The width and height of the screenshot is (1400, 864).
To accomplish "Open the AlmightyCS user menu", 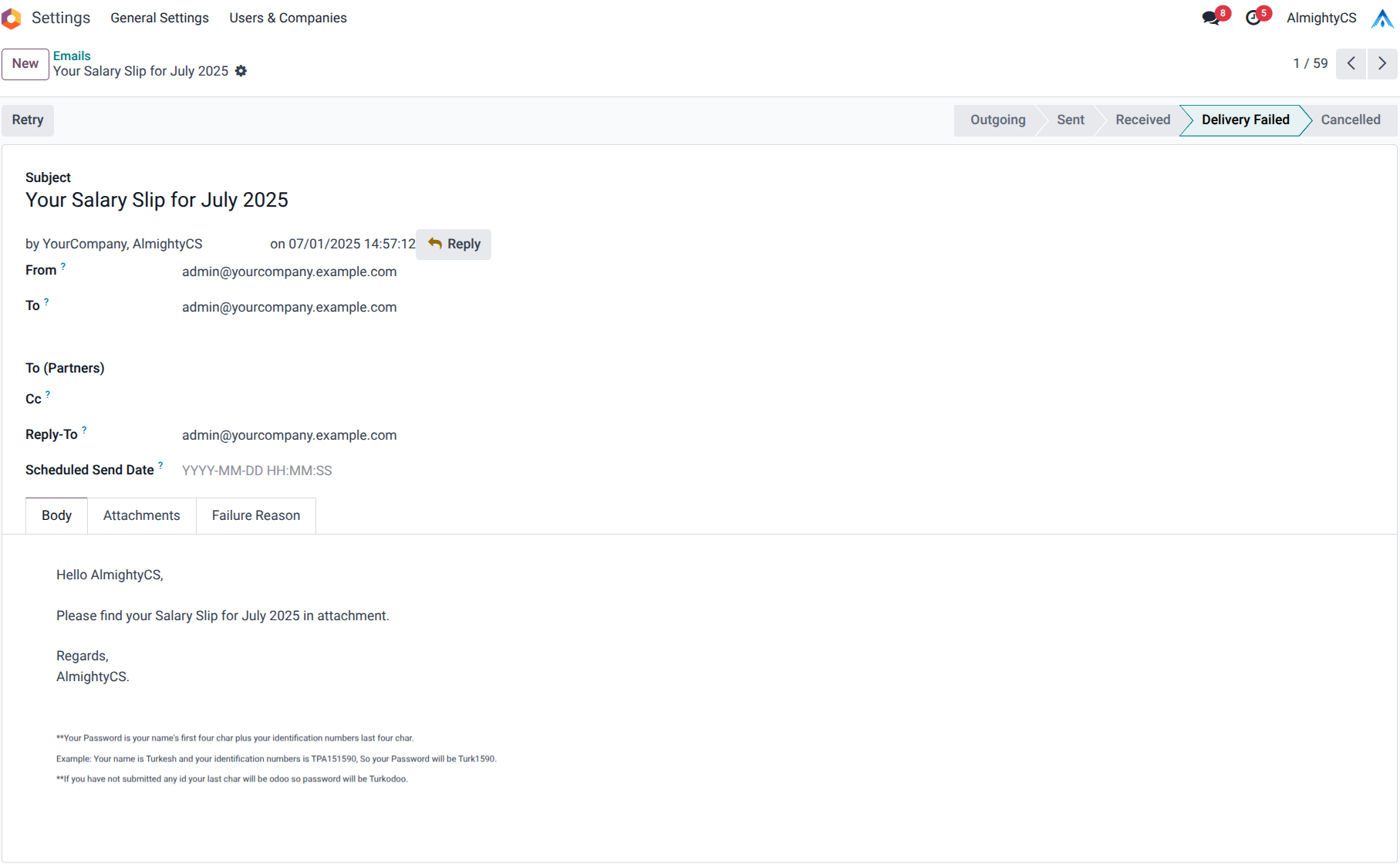I will click(x=1321, y=18).
